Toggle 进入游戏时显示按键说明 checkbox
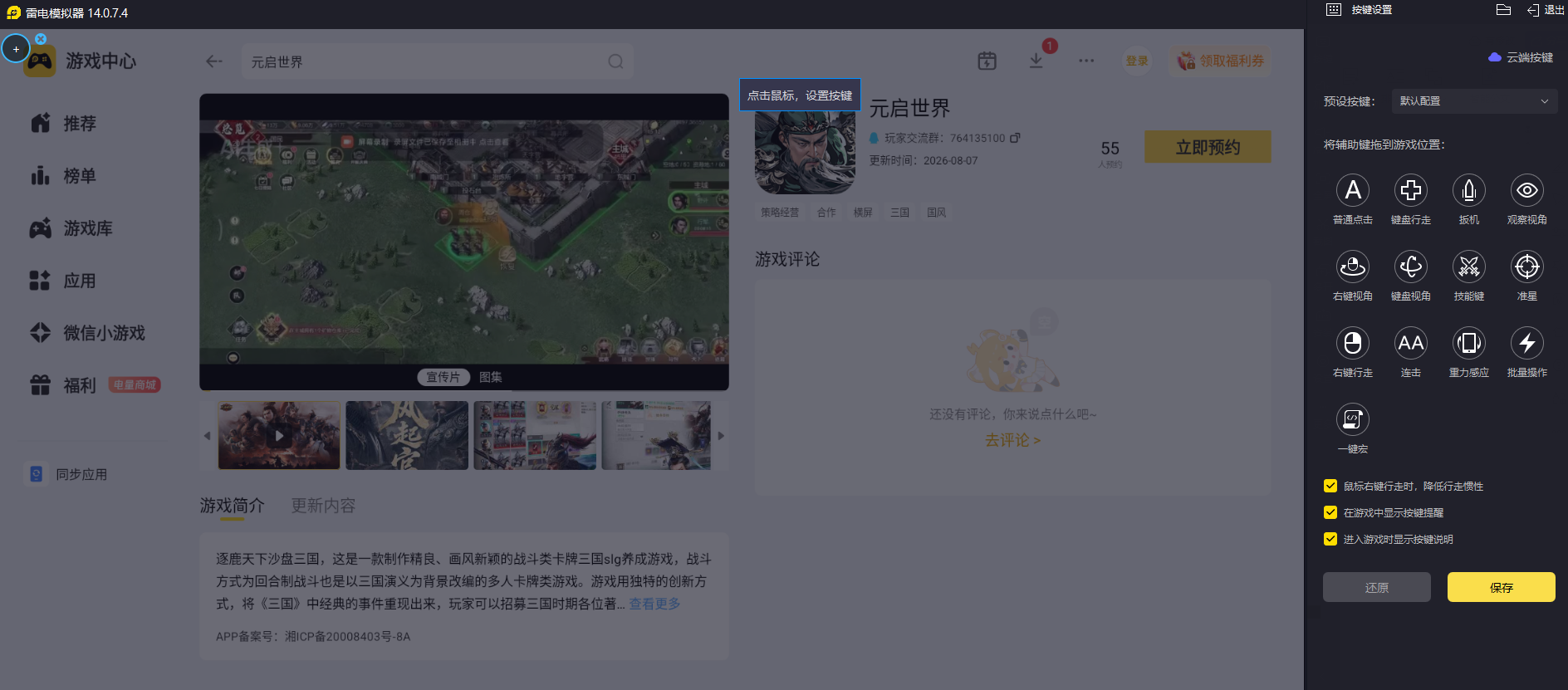The width and height of the screenshot is (1568, 690). 1330,539
